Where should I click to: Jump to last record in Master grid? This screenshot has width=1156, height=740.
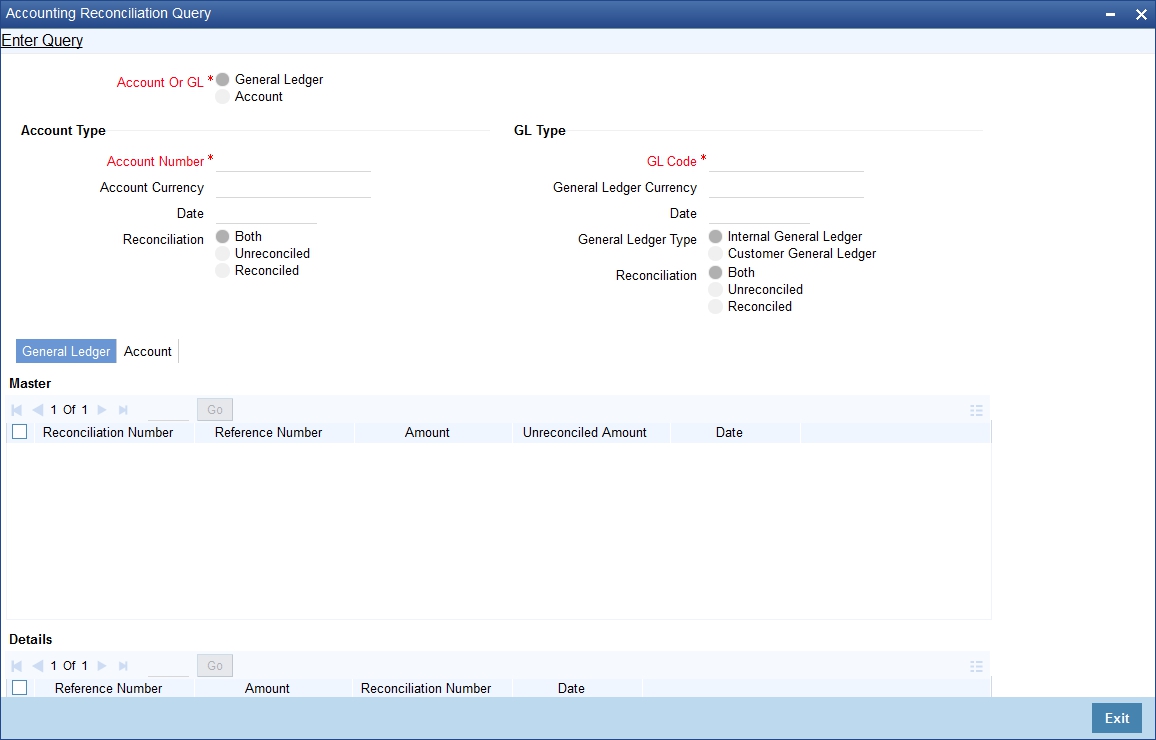(x=122, y=409)
